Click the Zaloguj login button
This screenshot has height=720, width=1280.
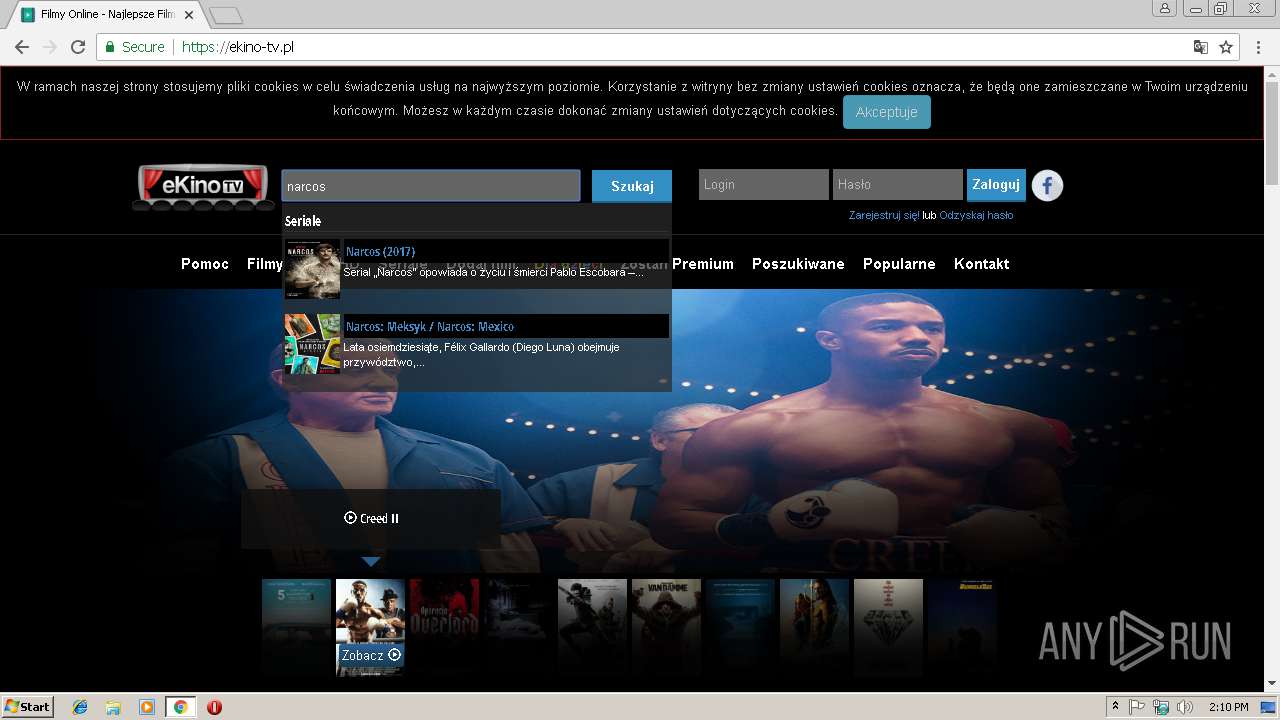(996, 185)
